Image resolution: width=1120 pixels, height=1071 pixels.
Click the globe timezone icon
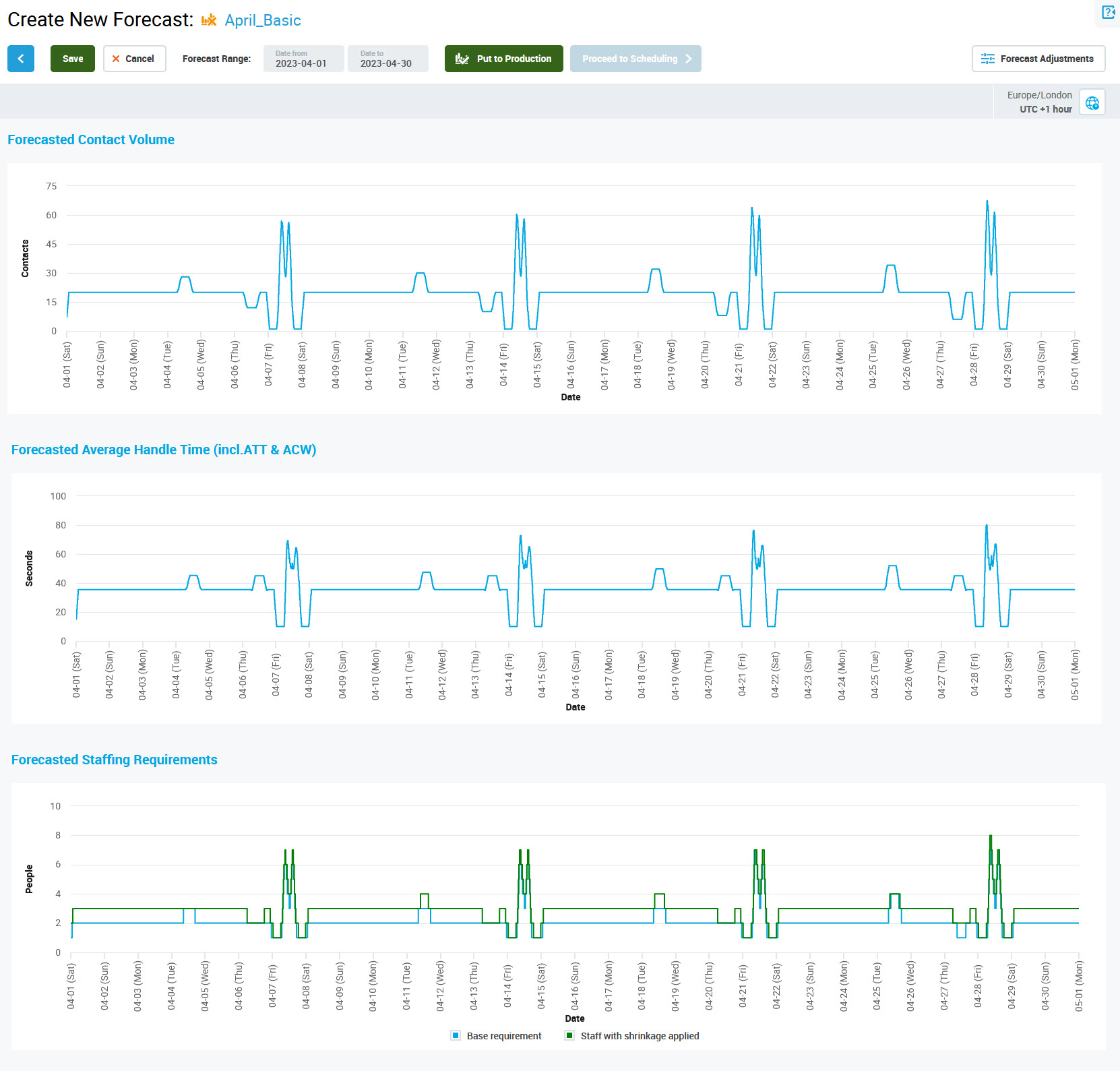click(x=1092, y=102)
